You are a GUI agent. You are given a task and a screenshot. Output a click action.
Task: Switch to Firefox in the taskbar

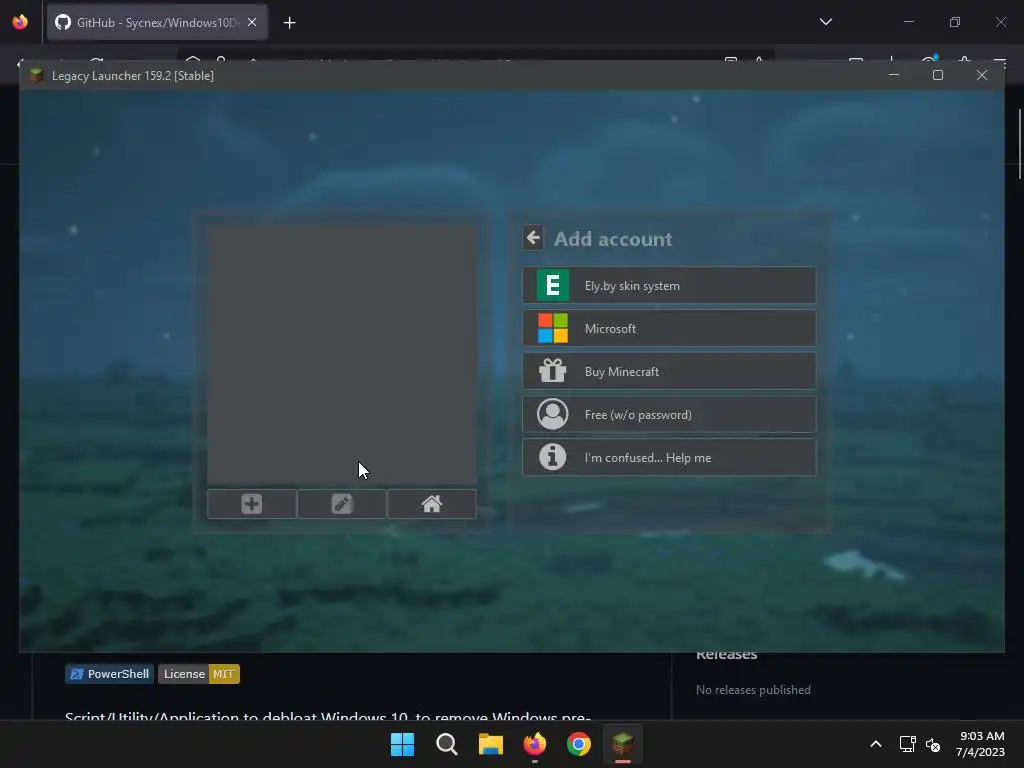click(x=535, y=744)
